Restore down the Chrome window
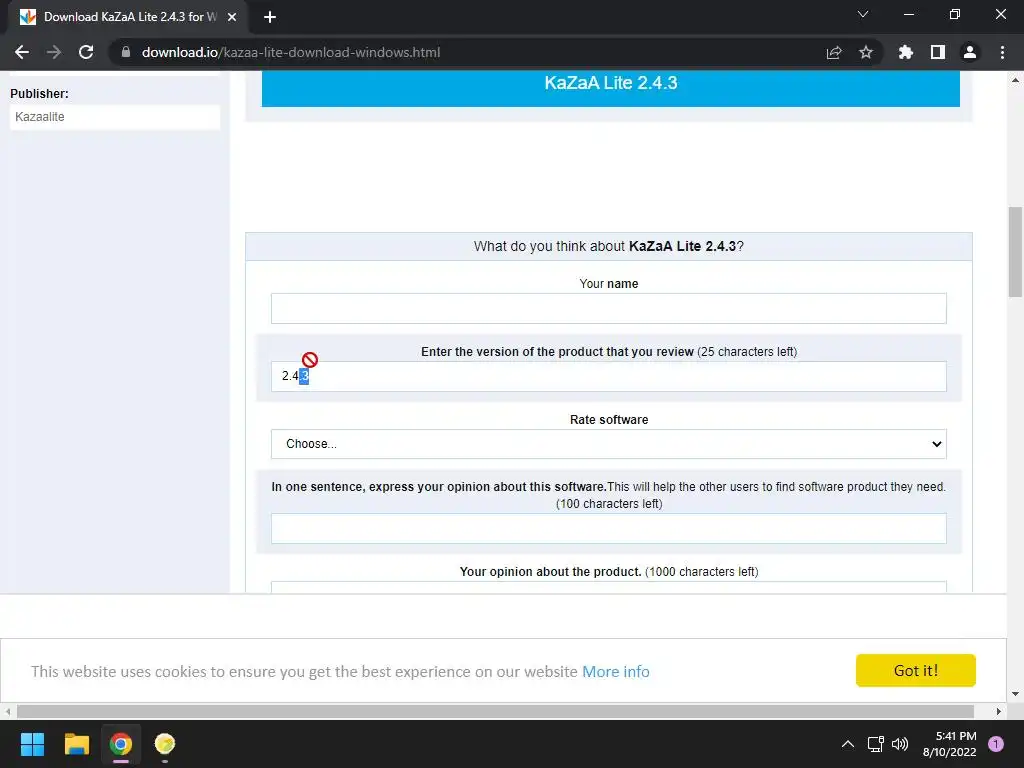 955,14
